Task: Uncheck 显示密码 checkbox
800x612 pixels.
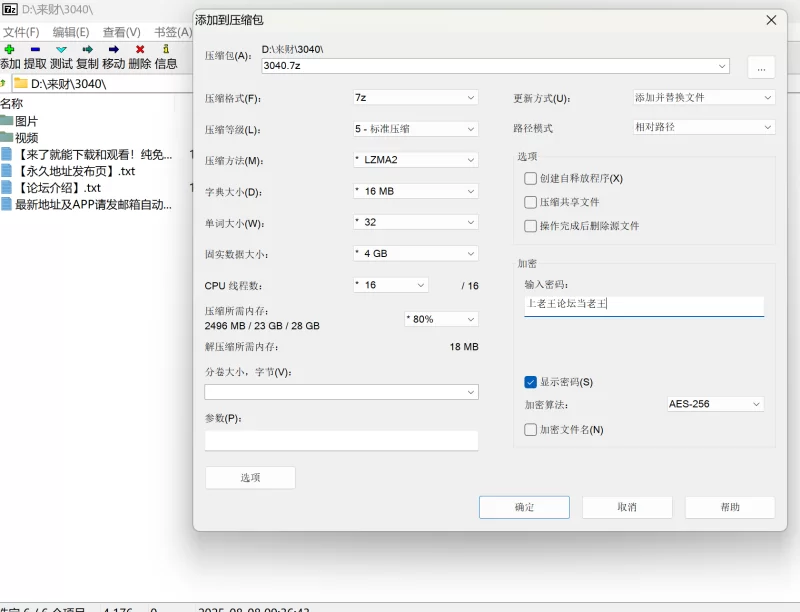Action: coord(530,382)
